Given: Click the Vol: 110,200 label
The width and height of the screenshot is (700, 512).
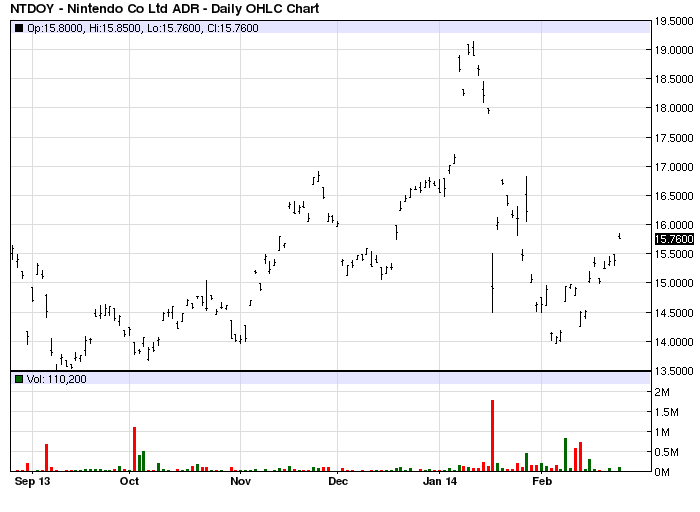Looking at the screenshot, I should 57,379.
